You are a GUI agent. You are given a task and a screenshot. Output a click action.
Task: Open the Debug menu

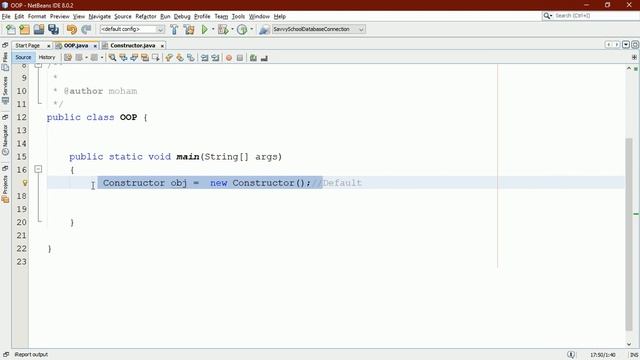point(182,16)
